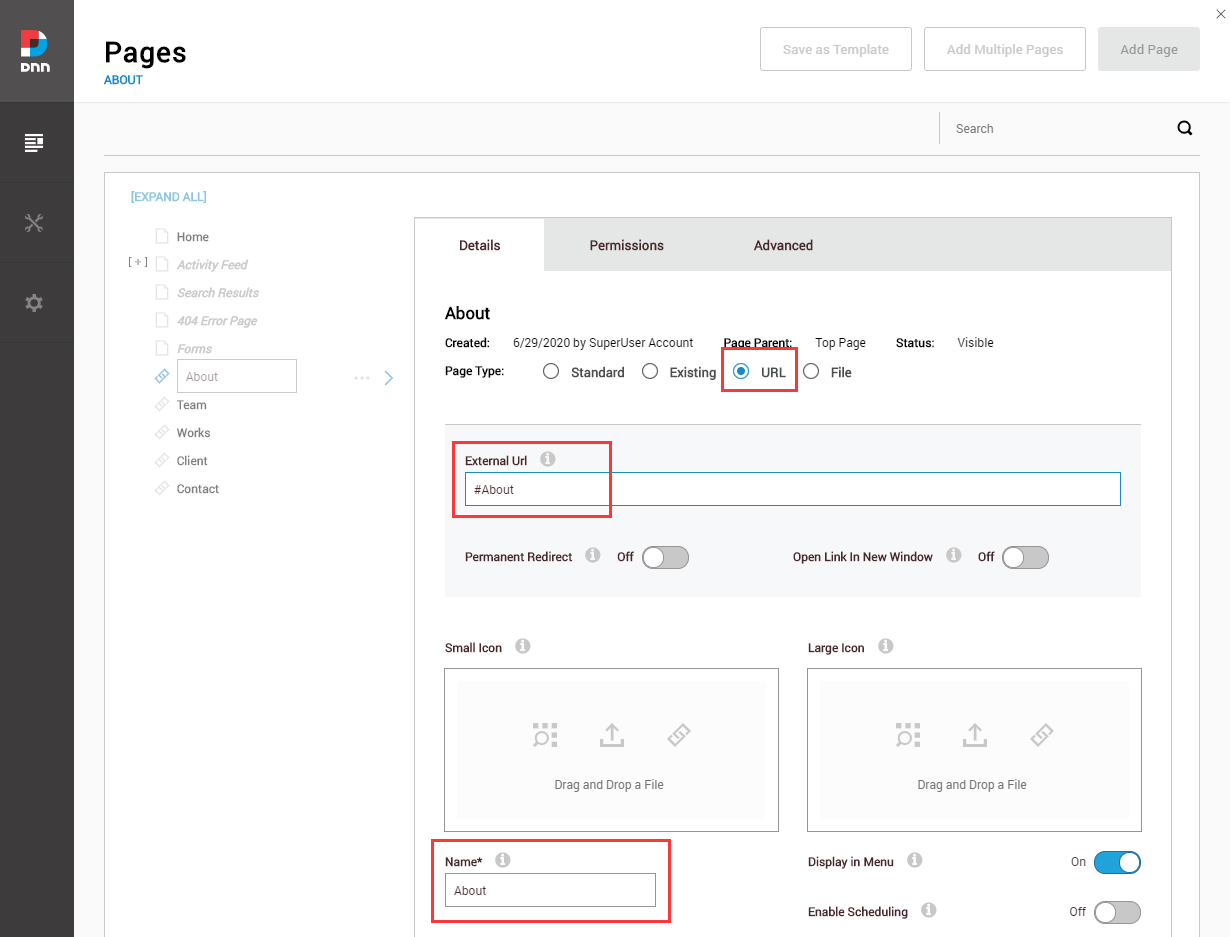Click the info icon next to External Url
Screen dimensions: 1230x937
pos(547,459)
